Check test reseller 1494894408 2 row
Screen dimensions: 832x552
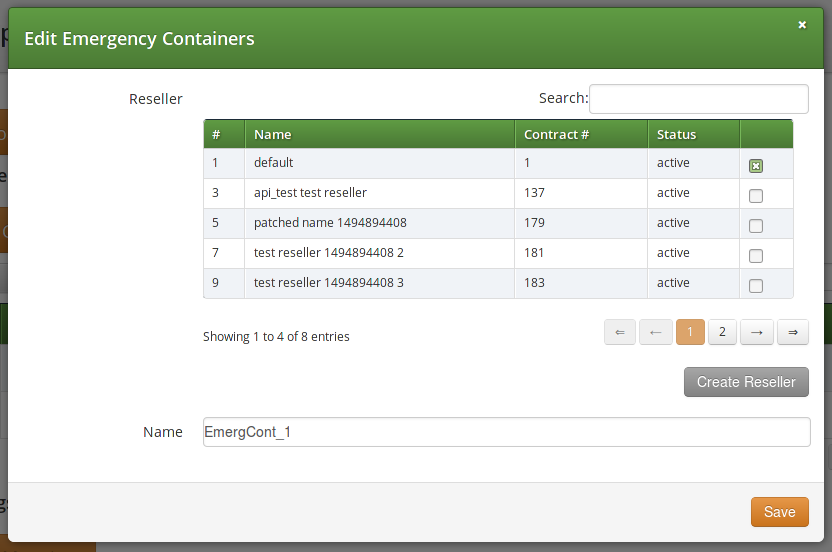coord(756,256)
